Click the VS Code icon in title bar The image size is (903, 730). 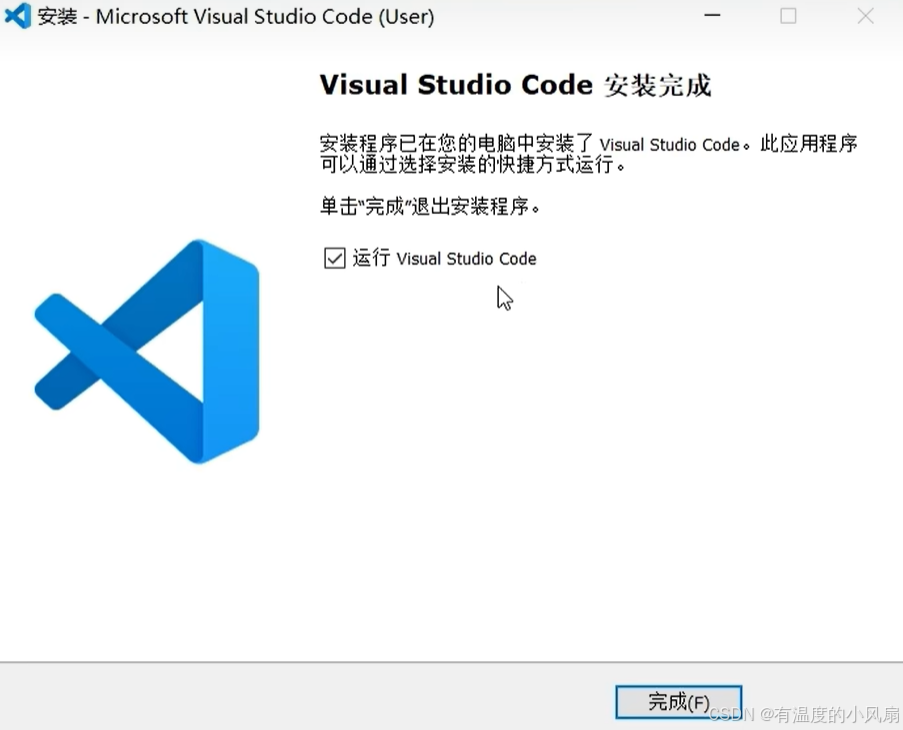click(17, 16)
